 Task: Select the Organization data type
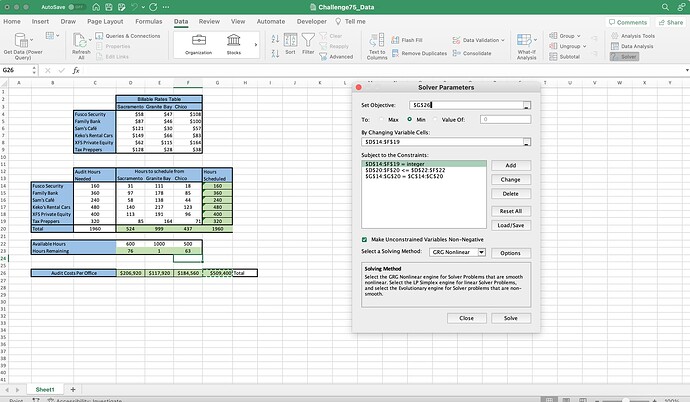(x=198, y=44)
